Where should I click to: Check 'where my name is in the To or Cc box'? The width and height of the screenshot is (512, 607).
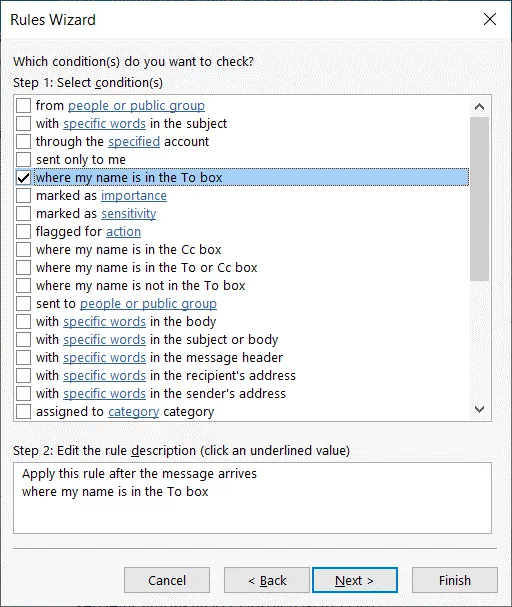click(23, 267)
